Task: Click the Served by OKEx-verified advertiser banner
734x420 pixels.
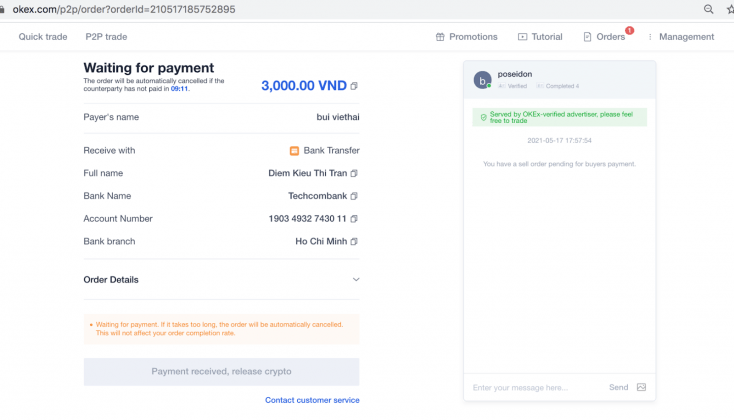Action: point(559,118)
